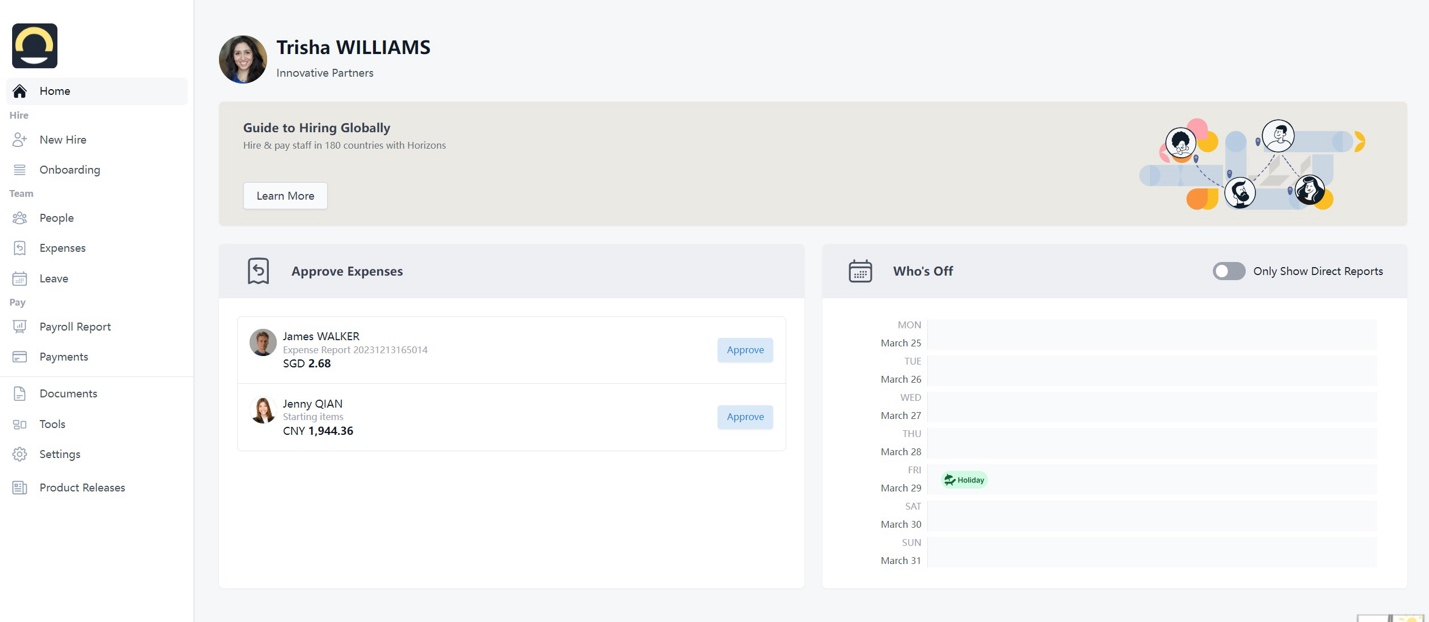Open the Leave menu item
Image resolution: width=1429 pixels, height=622 pixels.
54,279
